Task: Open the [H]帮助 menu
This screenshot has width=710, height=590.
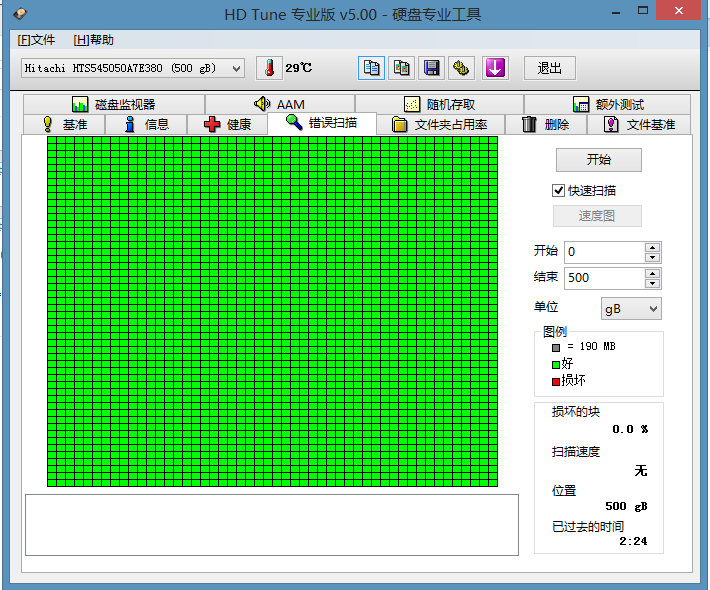Action: tap(93, 40)
